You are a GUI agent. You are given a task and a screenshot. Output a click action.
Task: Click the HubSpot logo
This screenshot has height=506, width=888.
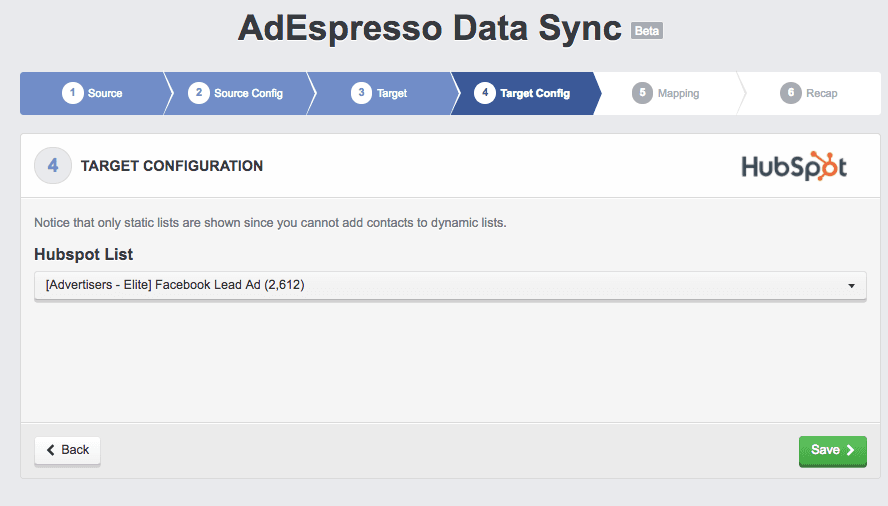[794, 167]
